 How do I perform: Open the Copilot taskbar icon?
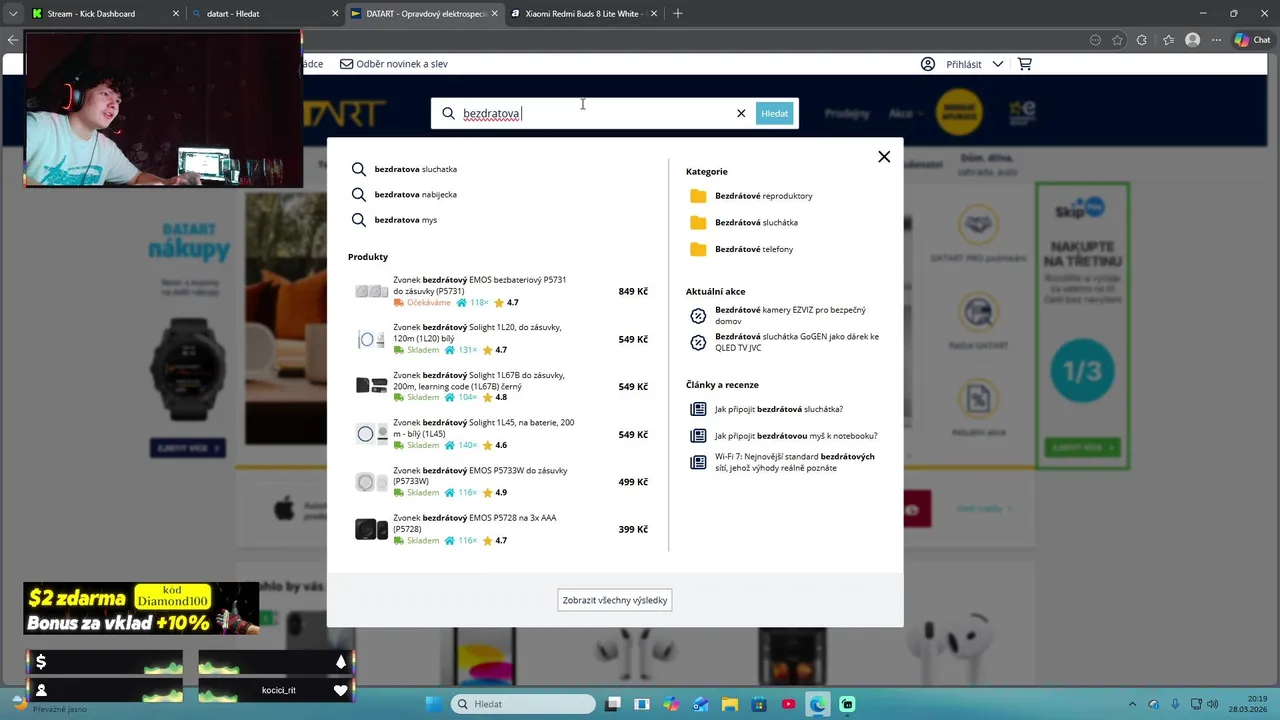tap(671, 704)
